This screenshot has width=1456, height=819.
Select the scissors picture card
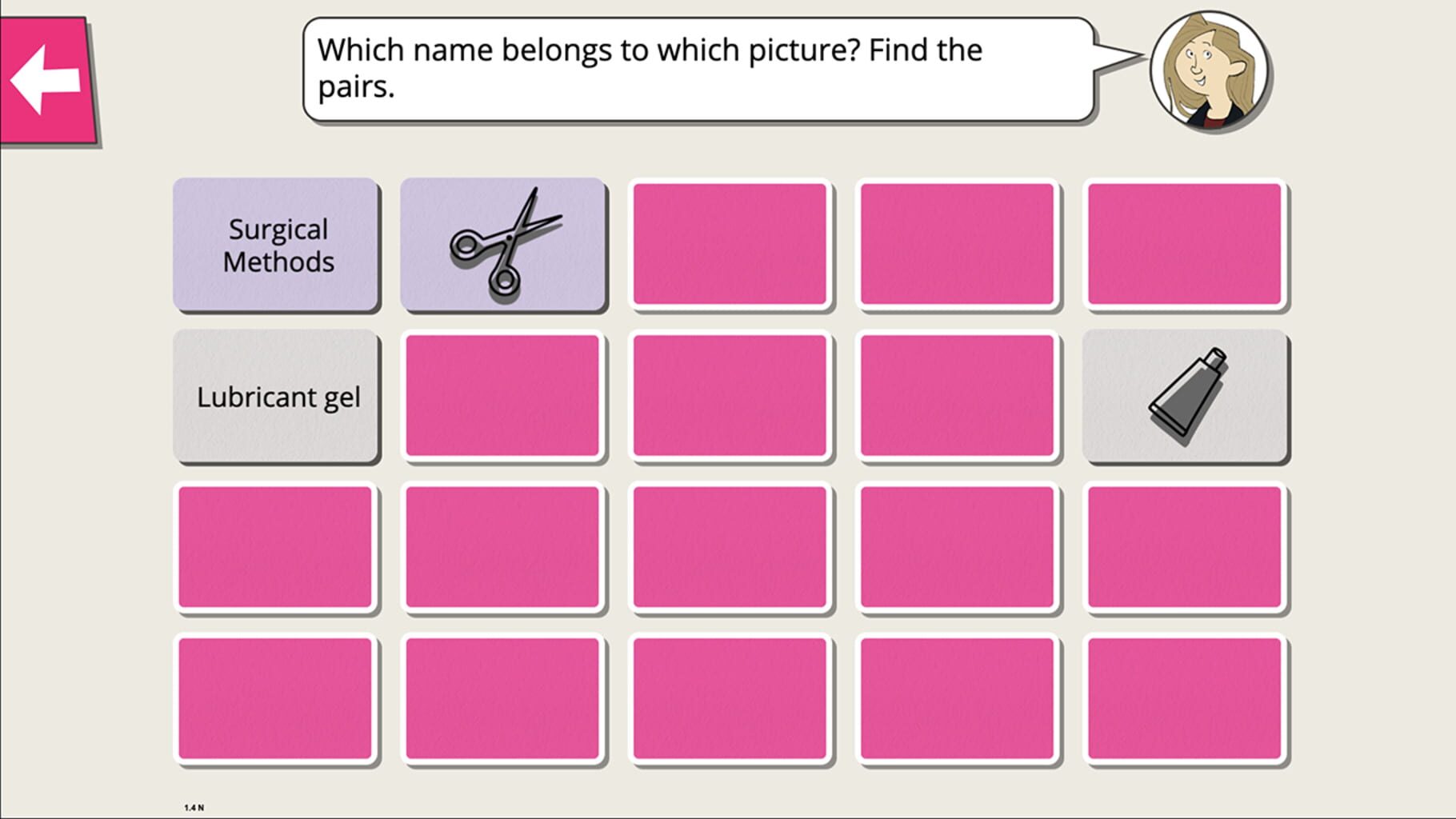(502, 242)
